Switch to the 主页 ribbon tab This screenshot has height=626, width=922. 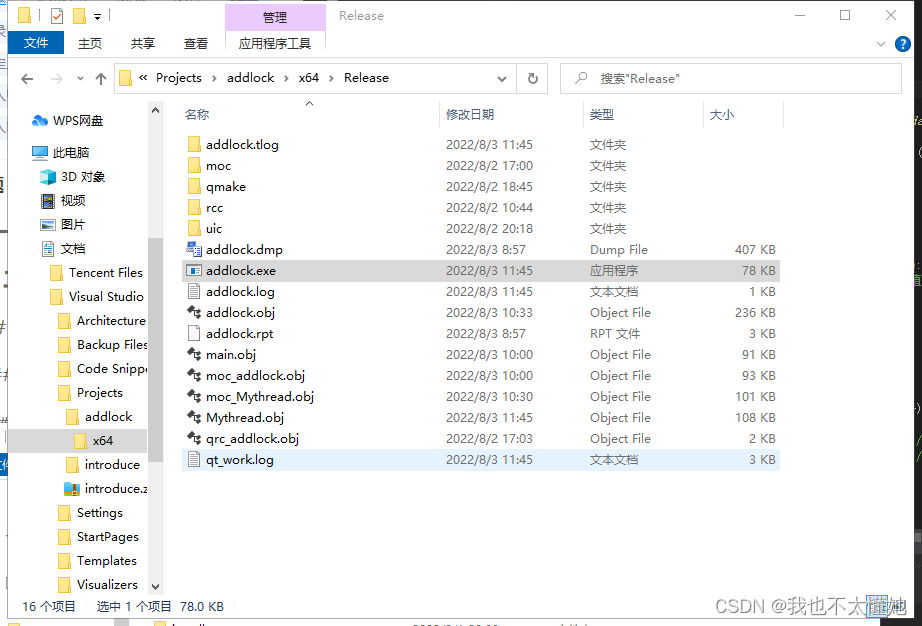[x=90, y=43]
